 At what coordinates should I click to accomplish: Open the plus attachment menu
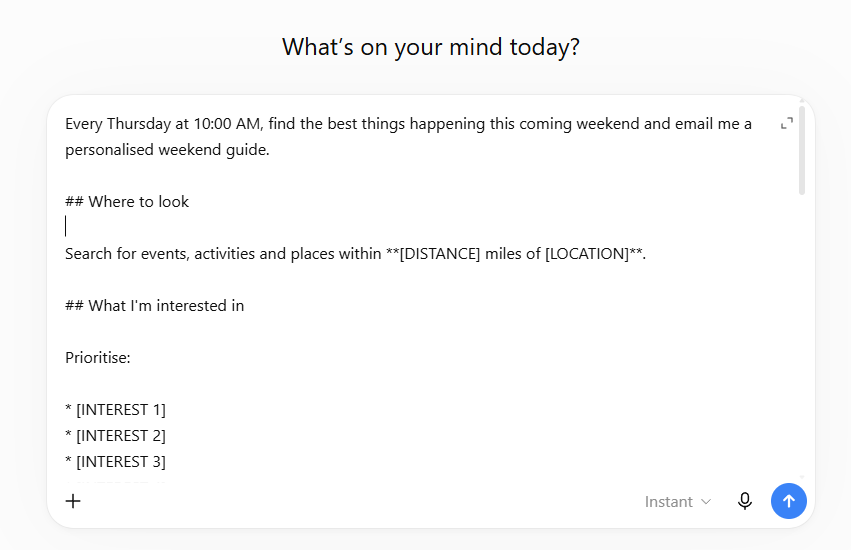click(x=73, y=501)
